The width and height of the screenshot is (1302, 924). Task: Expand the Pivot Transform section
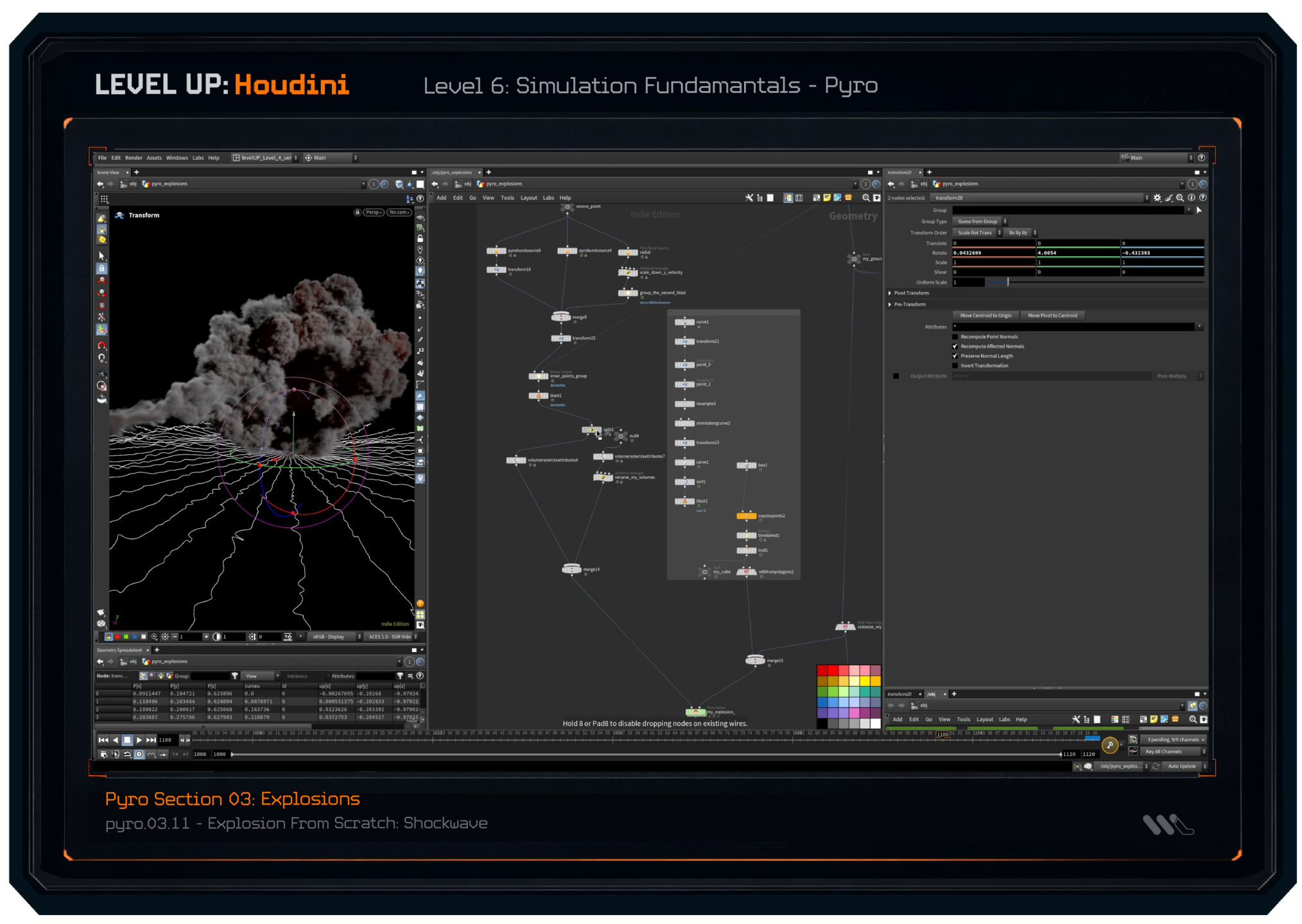(890, 293)
